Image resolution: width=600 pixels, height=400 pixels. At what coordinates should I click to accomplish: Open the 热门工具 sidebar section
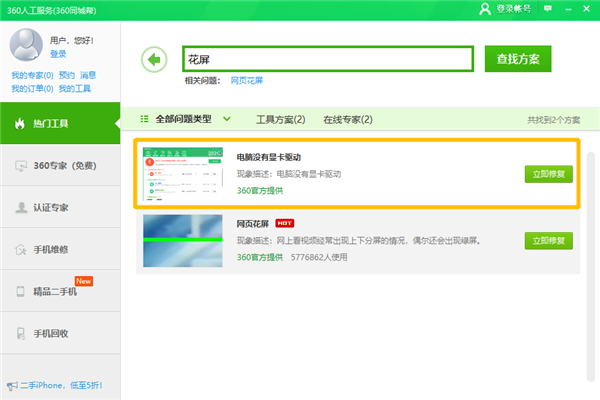[60, 123]
